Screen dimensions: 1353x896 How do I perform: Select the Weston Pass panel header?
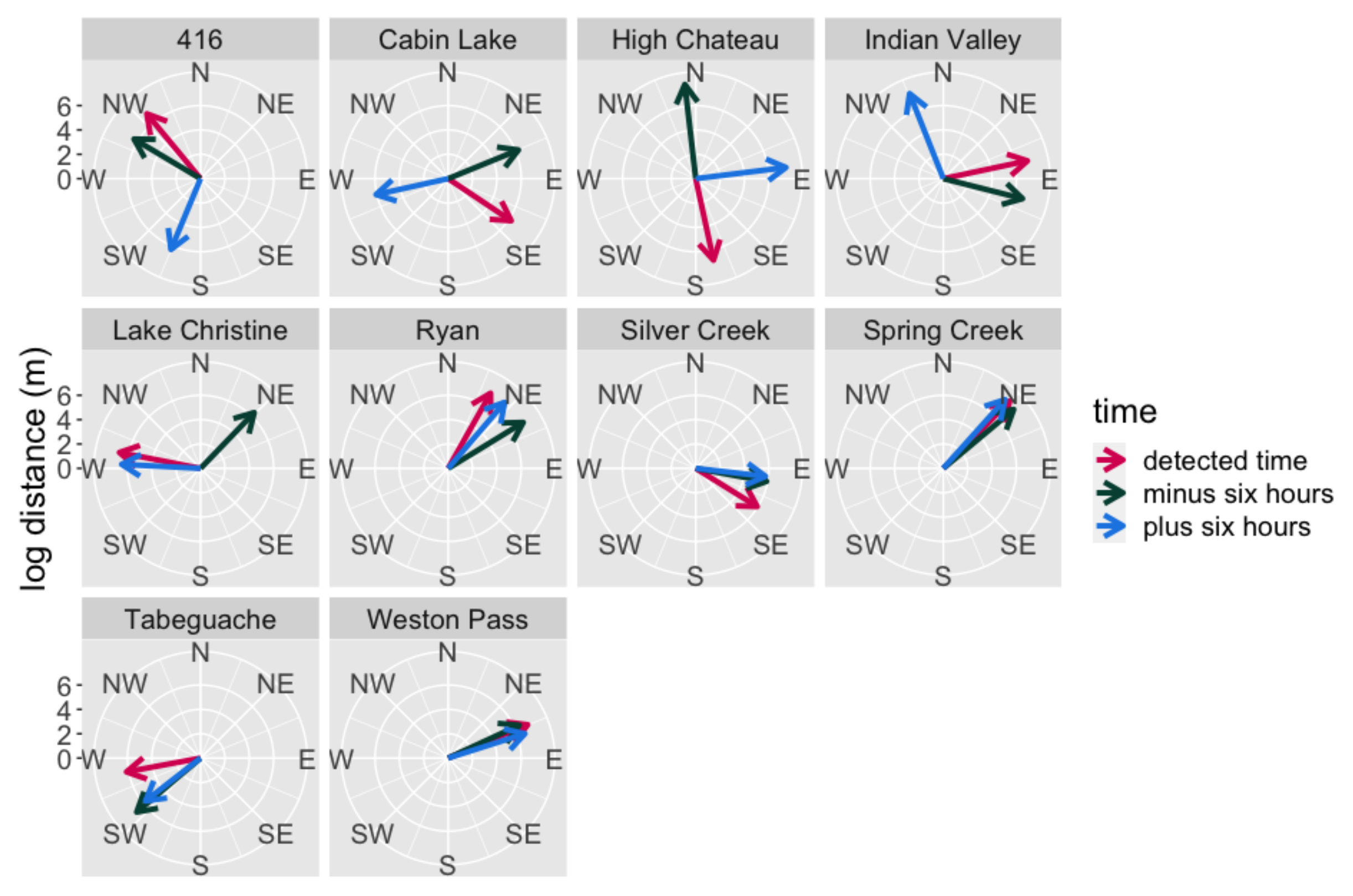point(447,619)
